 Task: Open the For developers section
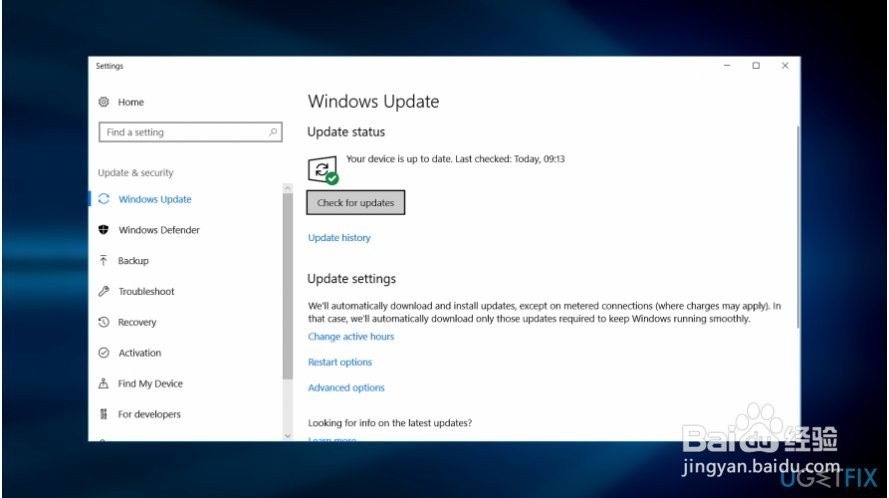pos(149,414)
